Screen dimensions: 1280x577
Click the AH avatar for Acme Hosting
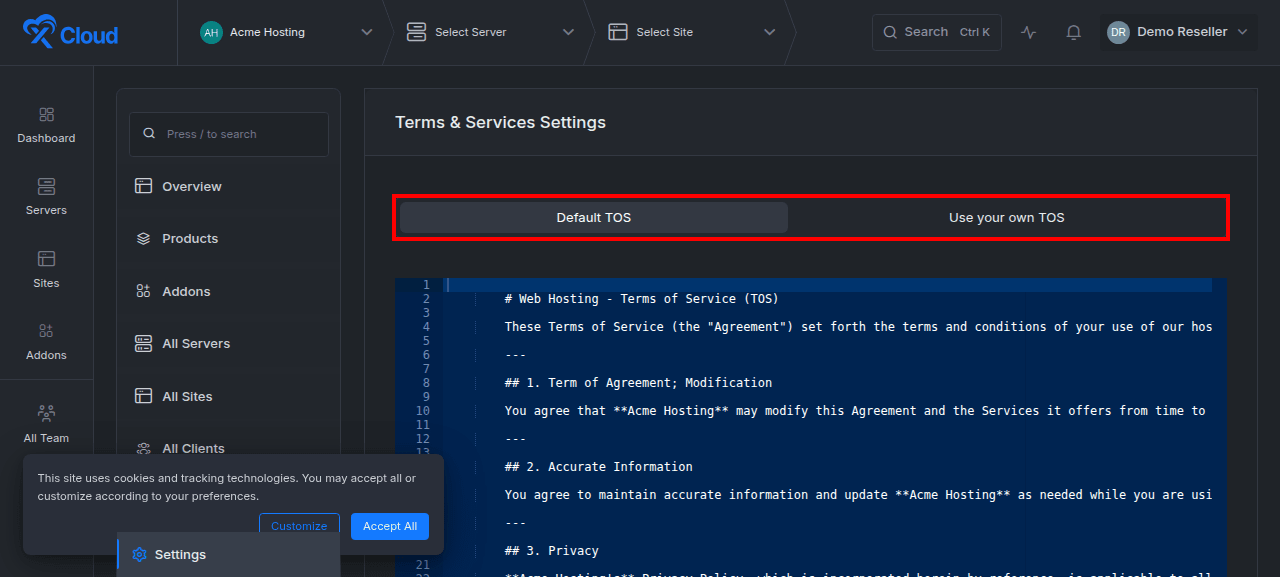(211, 32)
